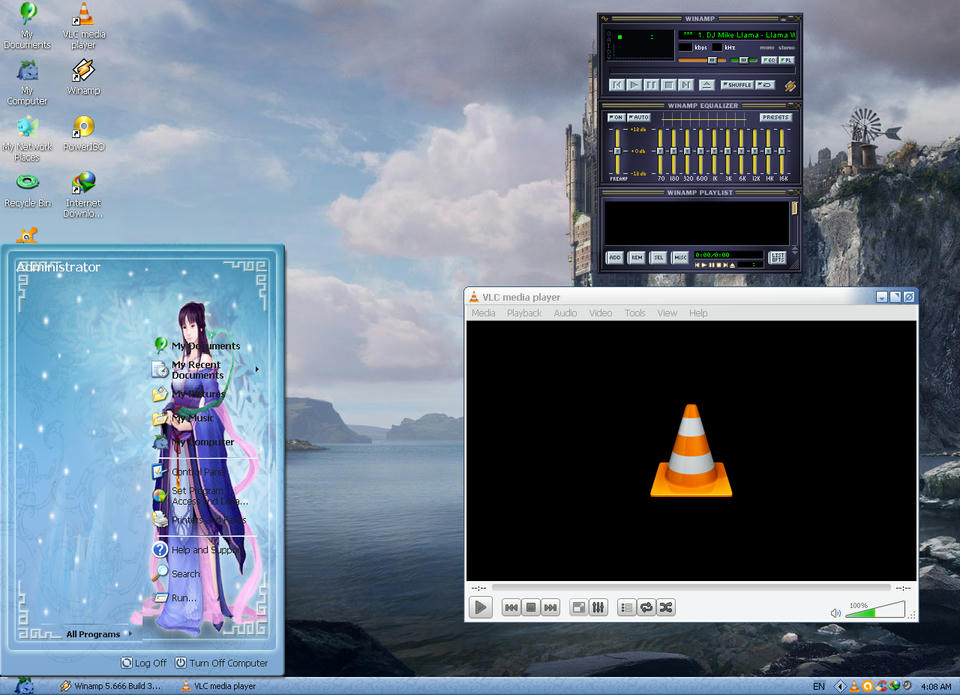
Task: Stop playback in Winamp main window
Action: click(669, 85)
